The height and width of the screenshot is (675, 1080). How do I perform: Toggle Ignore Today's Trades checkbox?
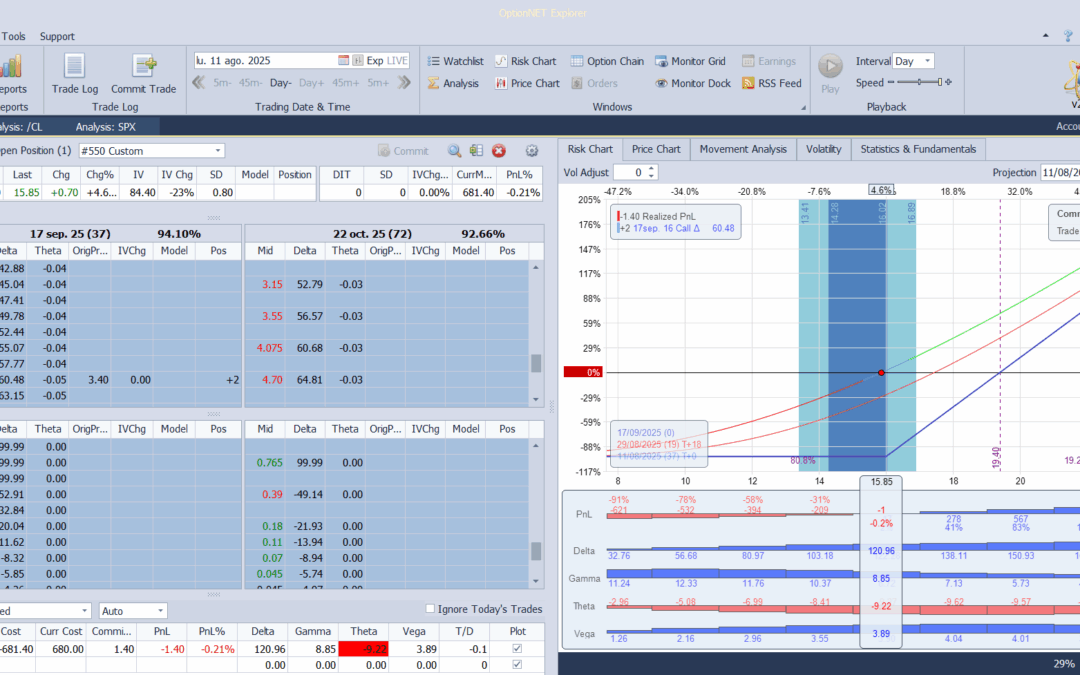(430, 609)
